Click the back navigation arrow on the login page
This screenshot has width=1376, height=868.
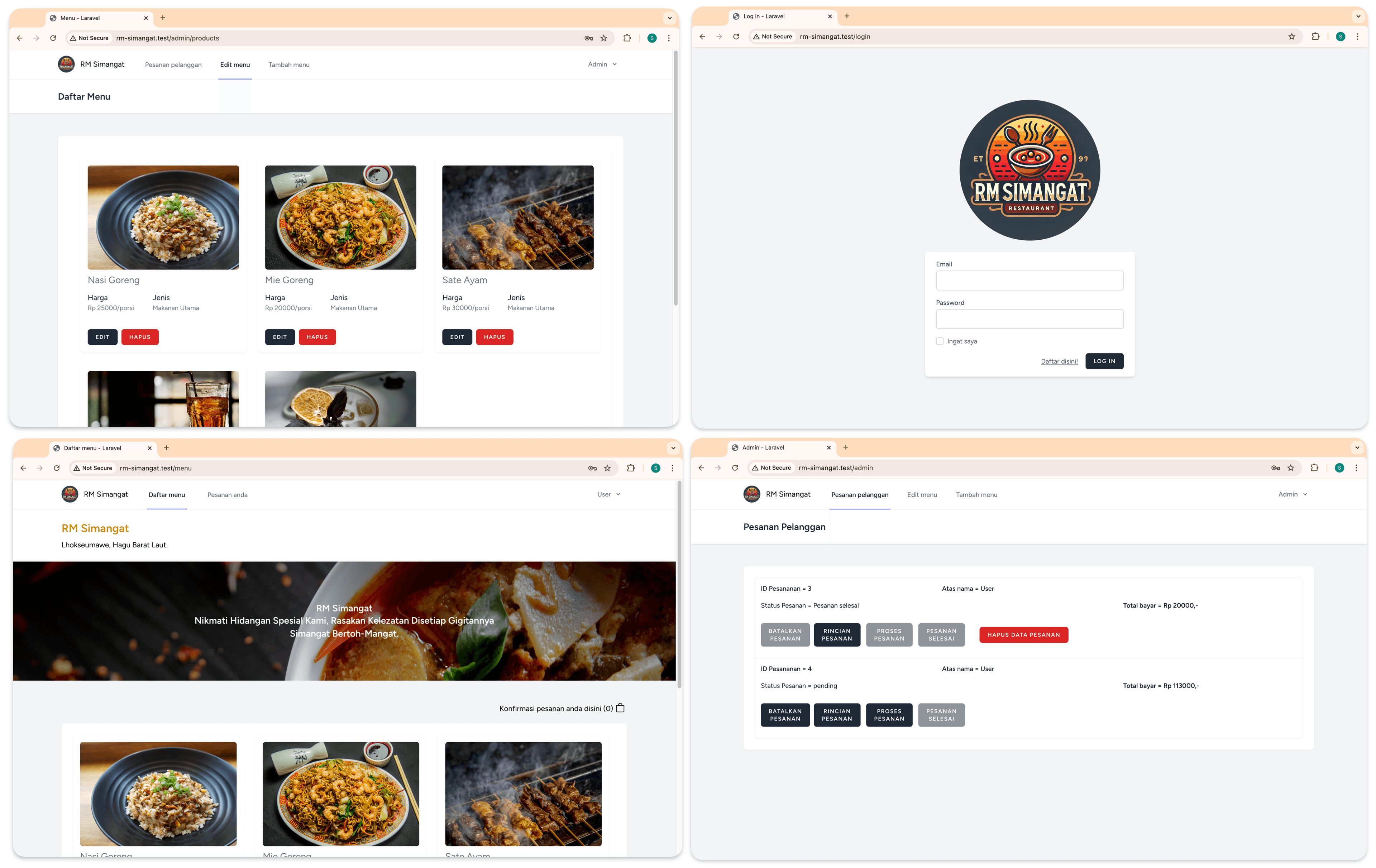(702, 36)
